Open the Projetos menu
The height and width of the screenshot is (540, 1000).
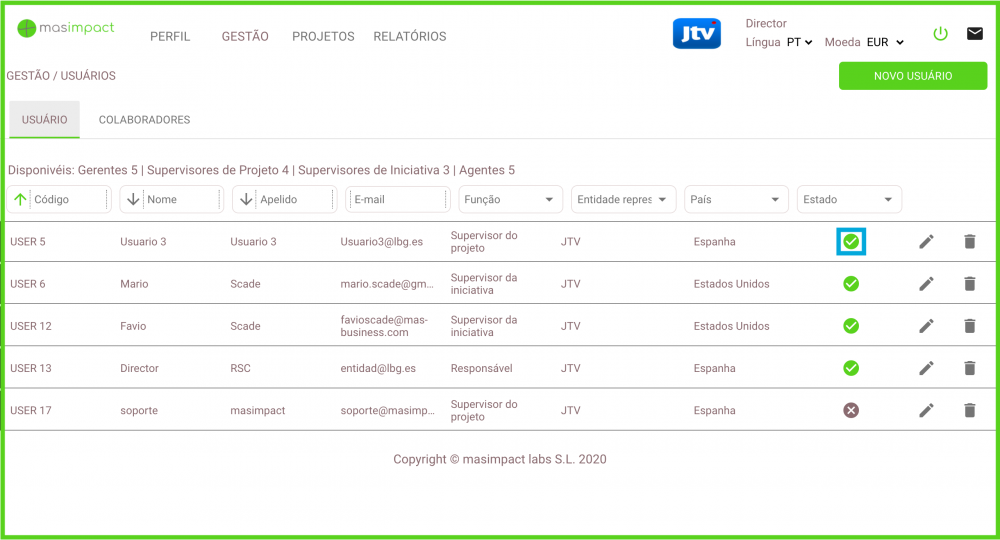(323, 37)
